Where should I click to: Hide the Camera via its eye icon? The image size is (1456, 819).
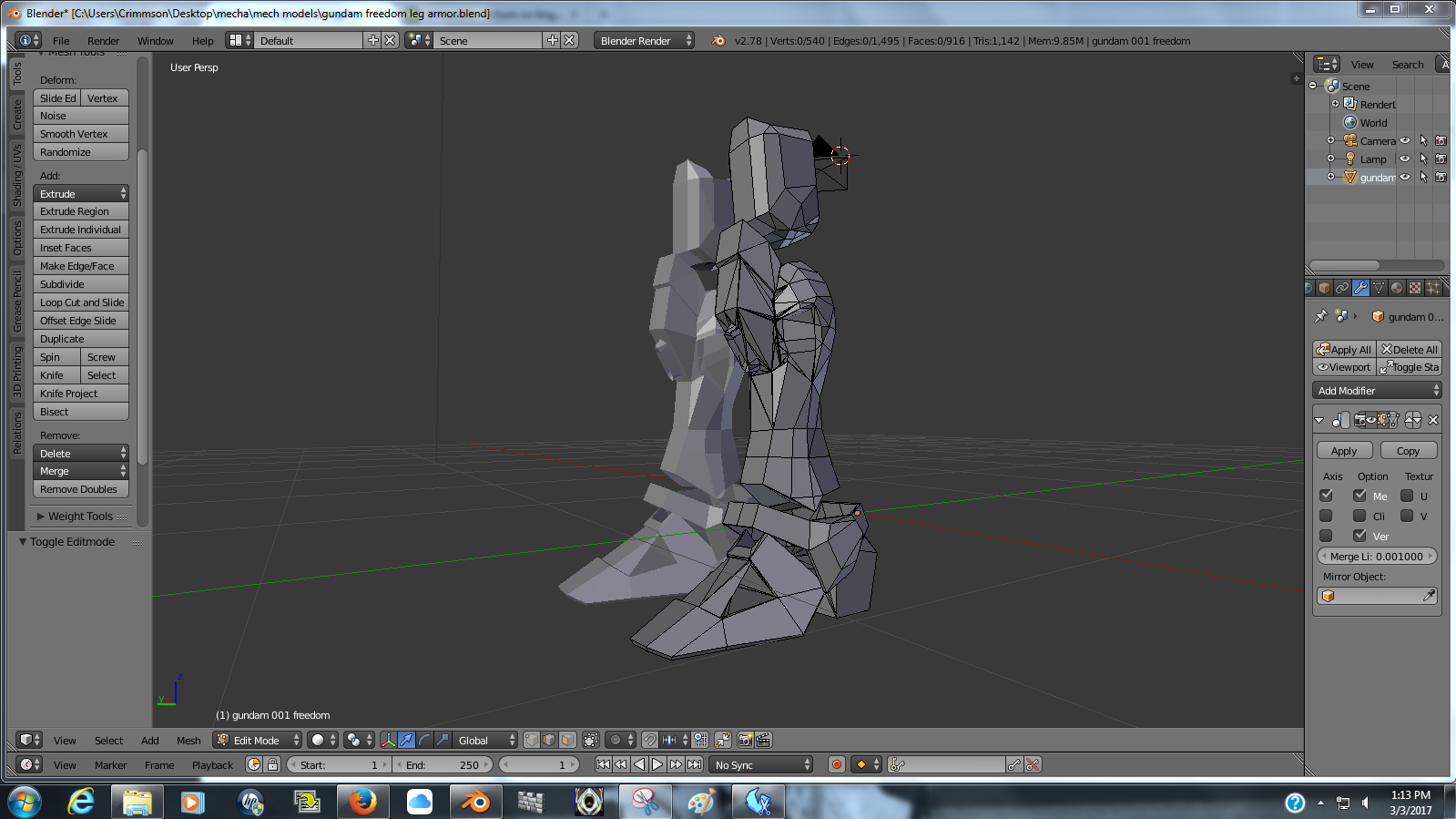point(1405,140)
